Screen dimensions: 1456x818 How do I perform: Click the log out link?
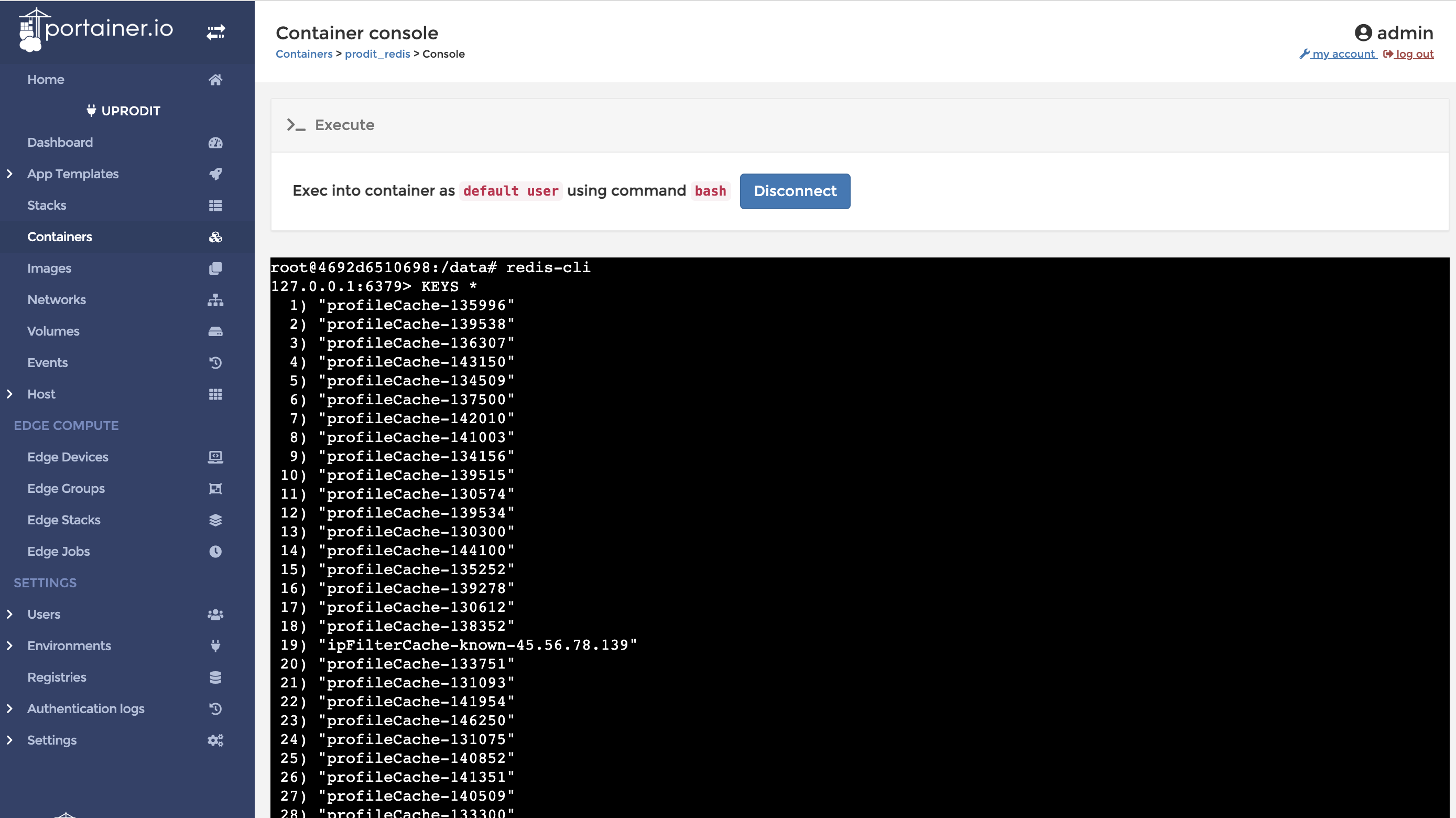pos(1414,53)
